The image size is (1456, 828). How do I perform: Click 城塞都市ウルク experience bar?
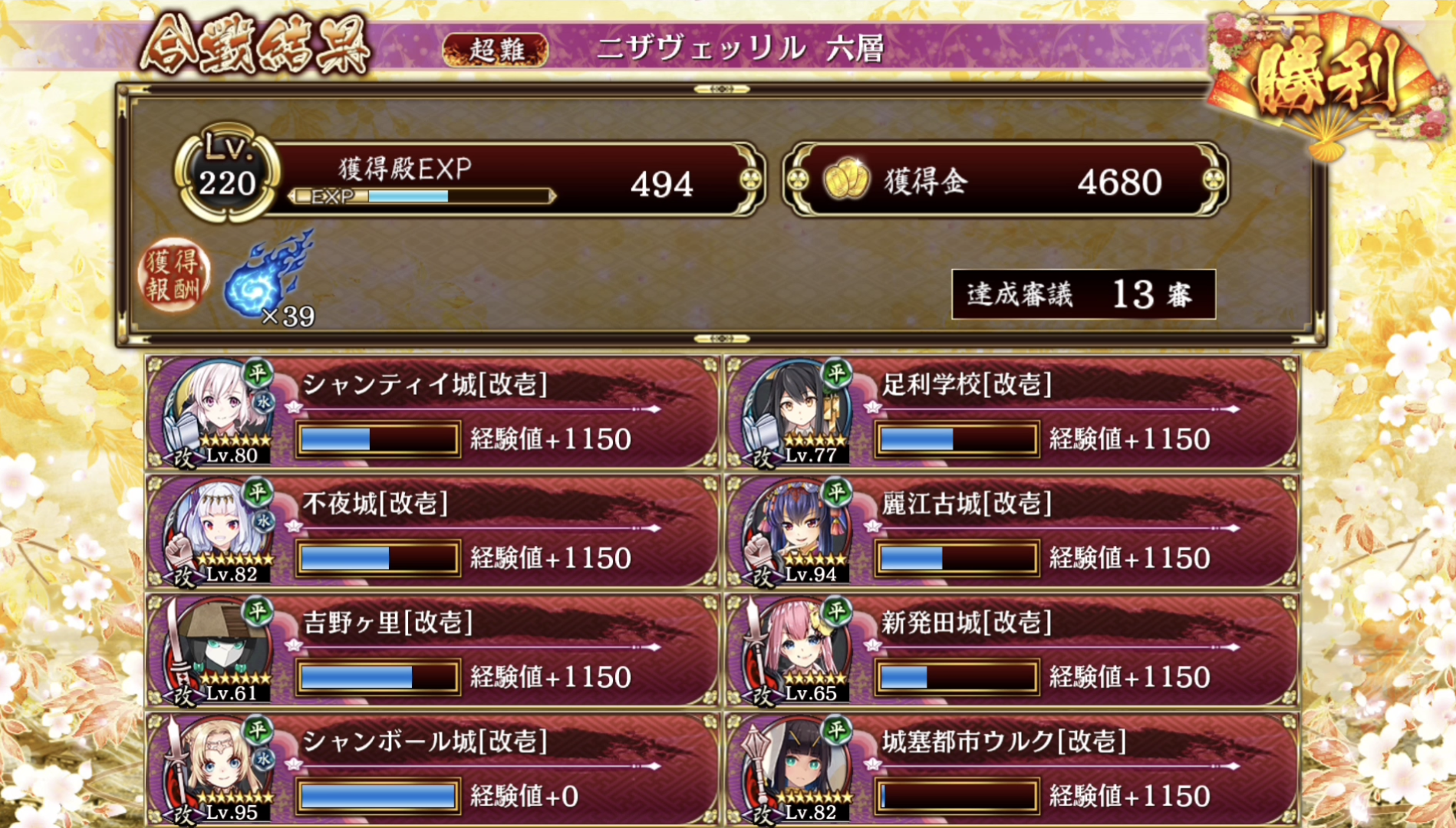click(x=957, y=796)
